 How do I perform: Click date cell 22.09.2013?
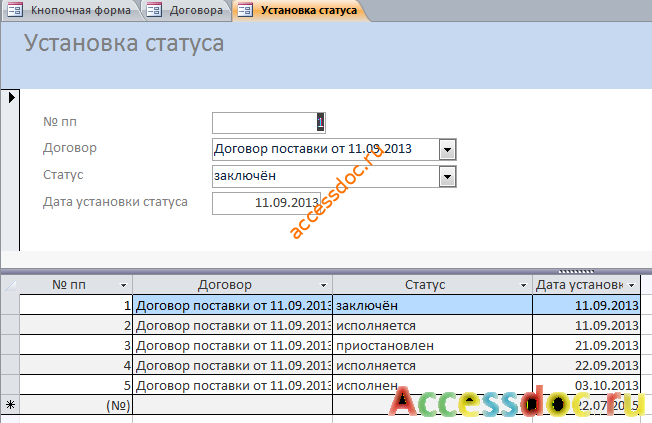[586, 365]
